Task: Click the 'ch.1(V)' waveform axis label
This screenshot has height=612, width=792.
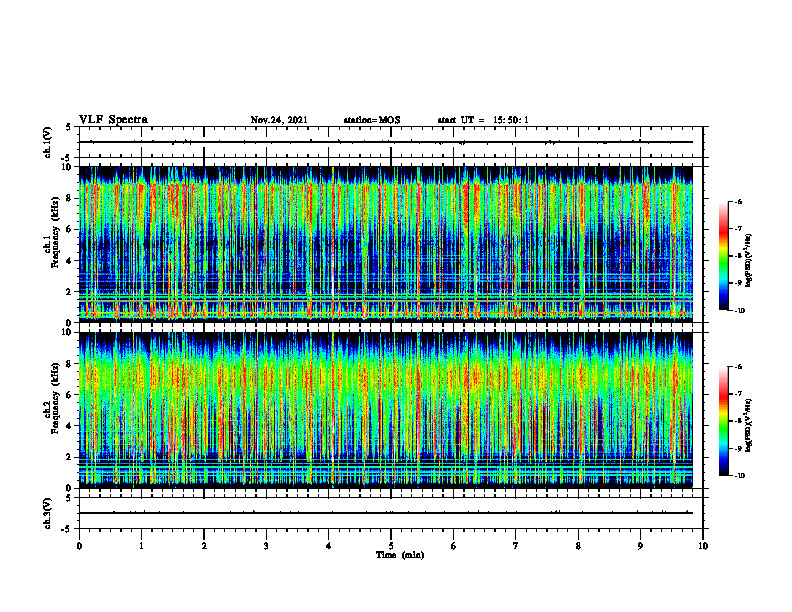Action: point(47,142)
